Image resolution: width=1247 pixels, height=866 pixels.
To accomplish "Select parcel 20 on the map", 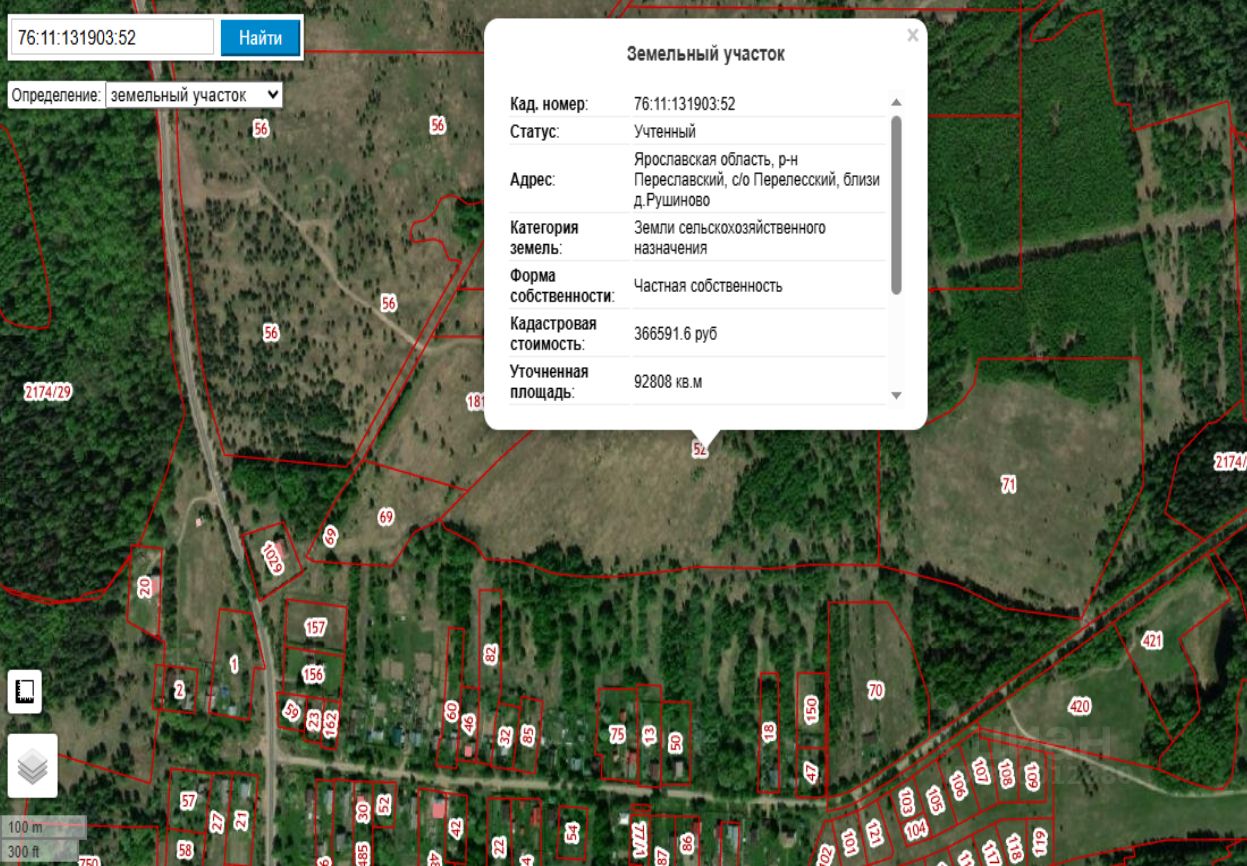I will pos(144,589).
